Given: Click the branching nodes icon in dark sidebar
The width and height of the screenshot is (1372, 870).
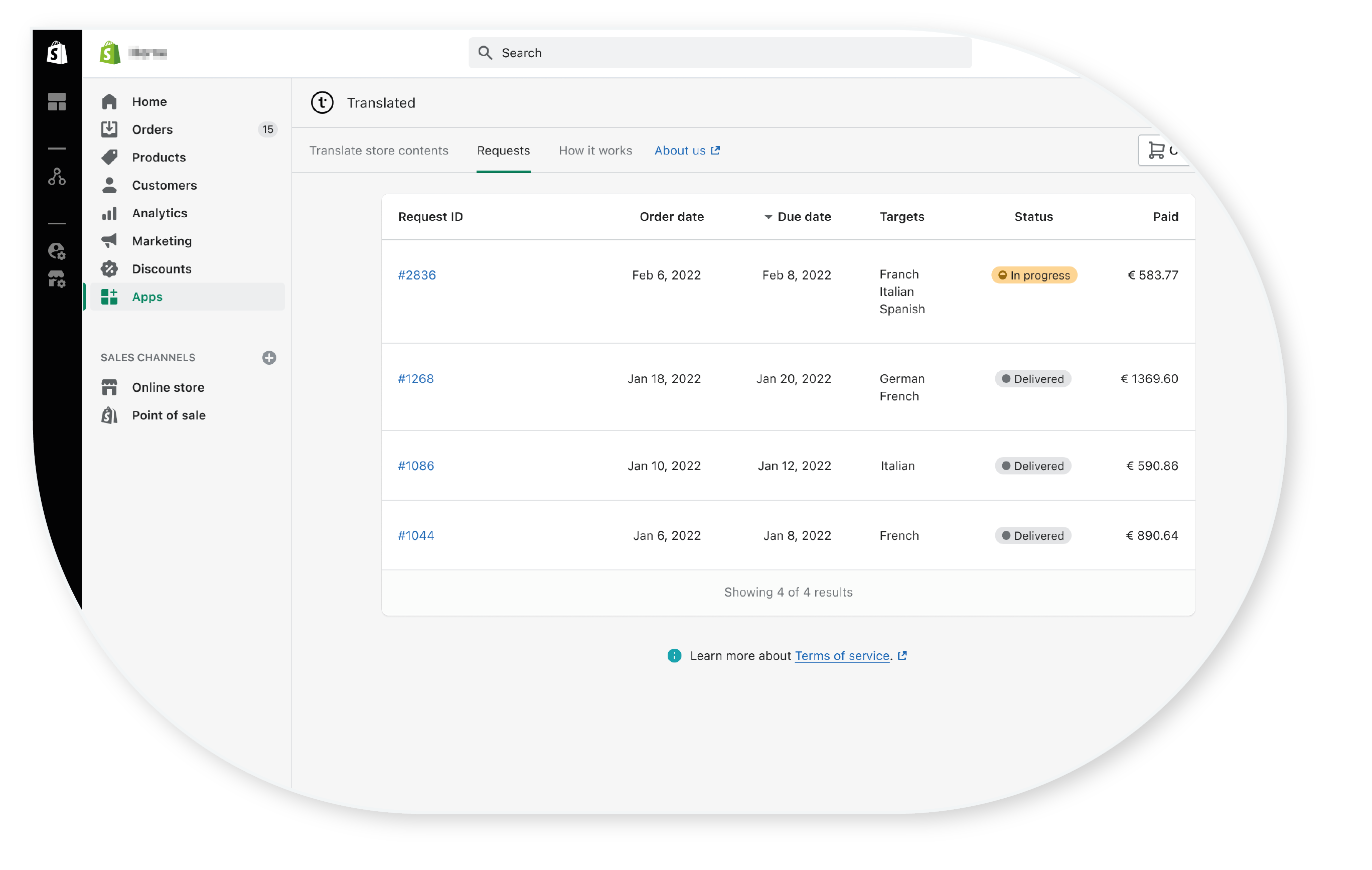Looking at the screenshot, I should click(x=57, y=177).
